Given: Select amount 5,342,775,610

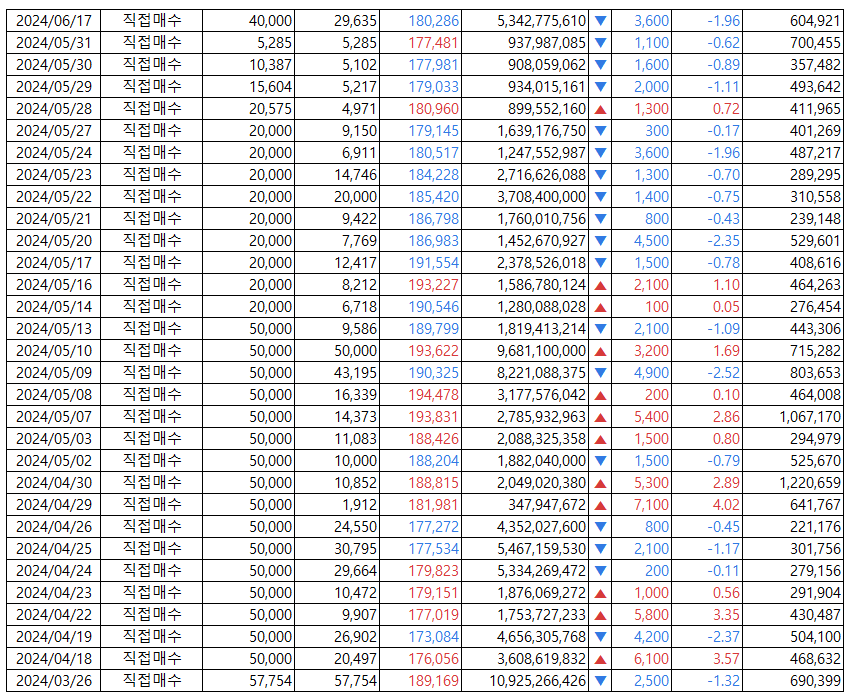Looking at the screenshot, I should tap(541, 21).
